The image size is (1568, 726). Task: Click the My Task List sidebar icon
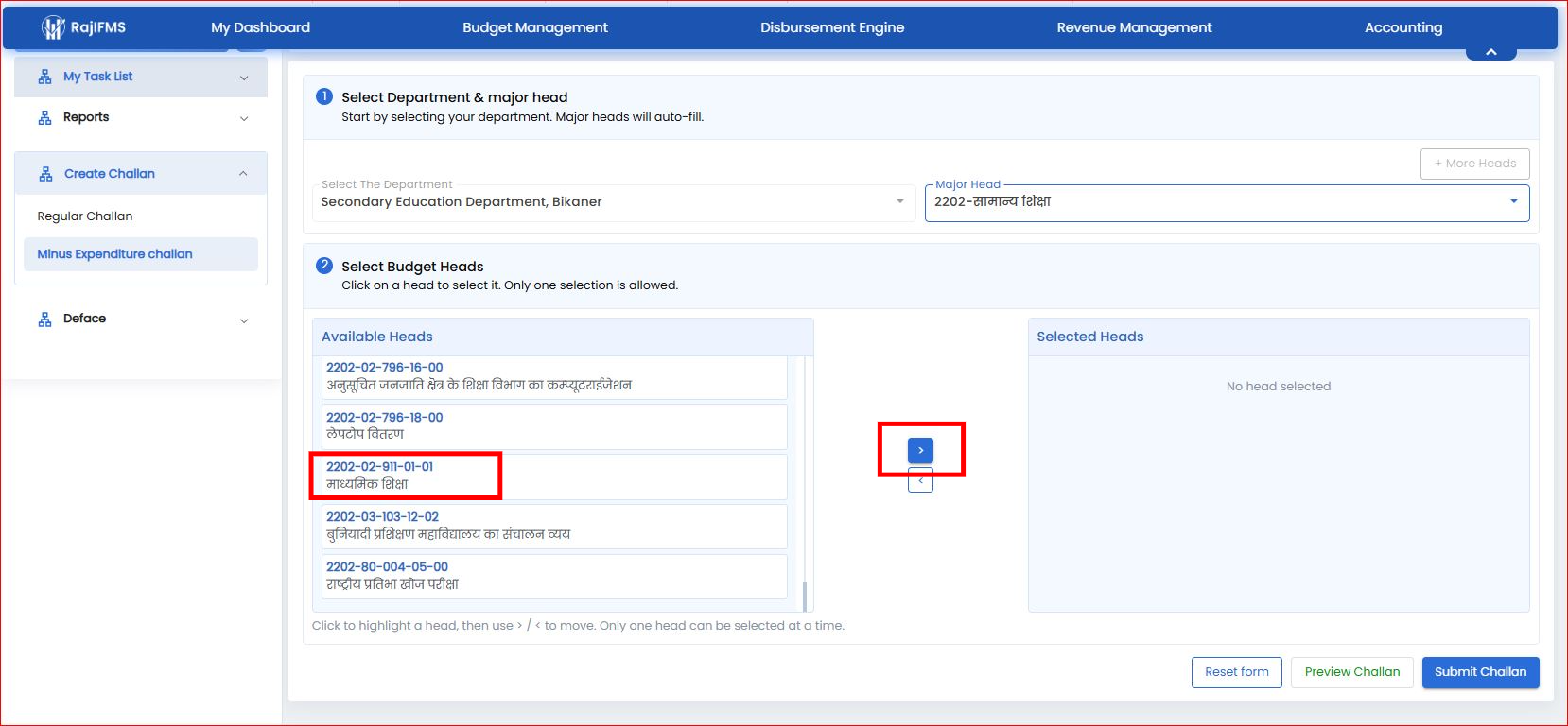[x=44, y=77]
